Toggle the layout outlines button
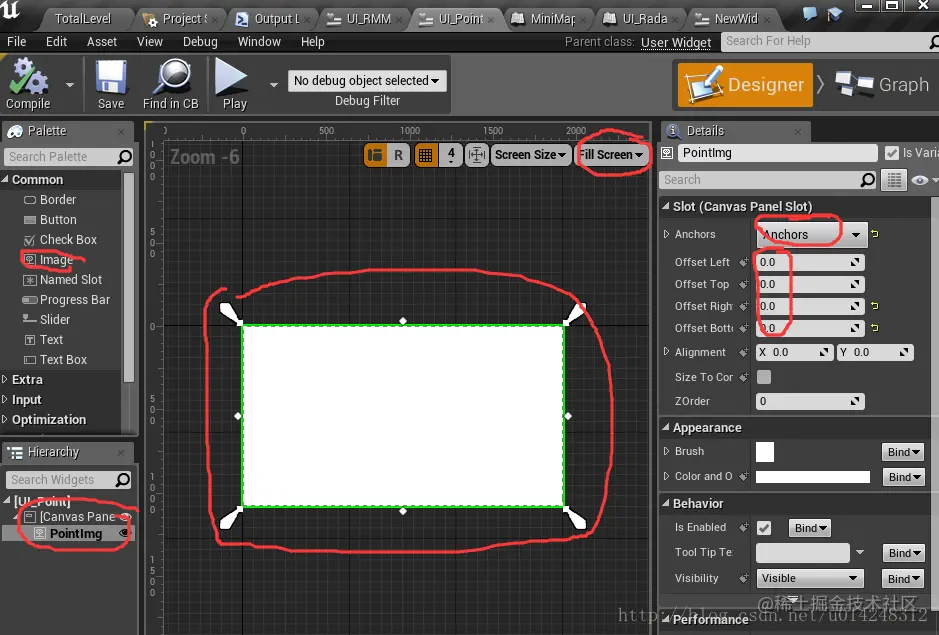 (x=375, y=155)
